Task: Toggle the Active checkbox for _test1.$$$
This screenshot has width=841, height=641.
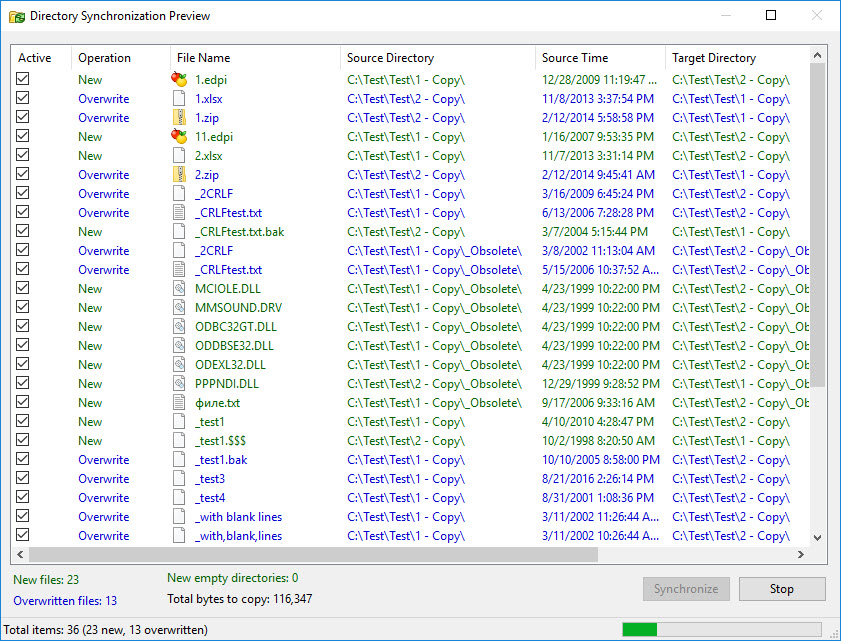Action: [x=22, y=440]
